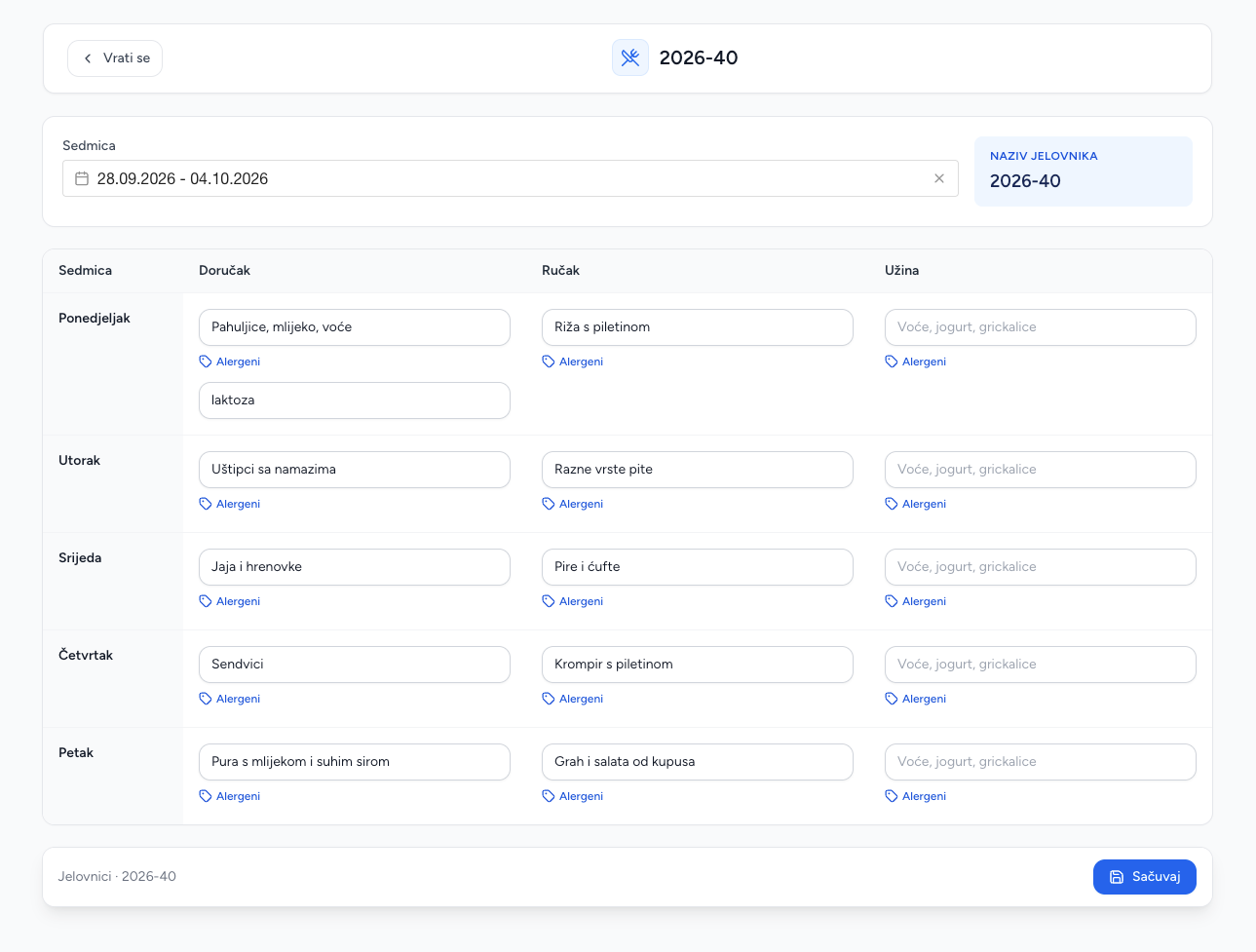This screenshot has height=952, width=1256.
Task: Click the Ponedjeljak row label
Action: click(95, 319)
